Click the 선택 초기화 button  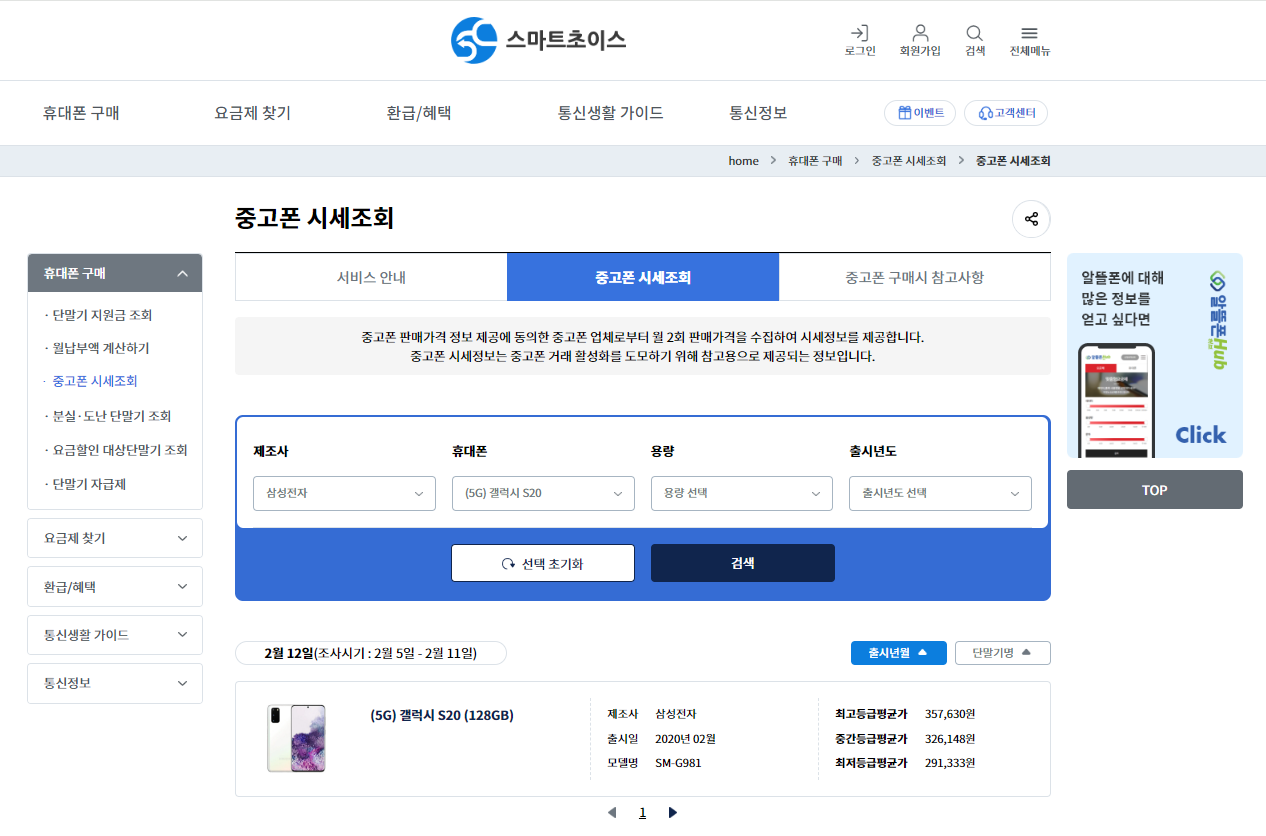[x=543, y=563]
